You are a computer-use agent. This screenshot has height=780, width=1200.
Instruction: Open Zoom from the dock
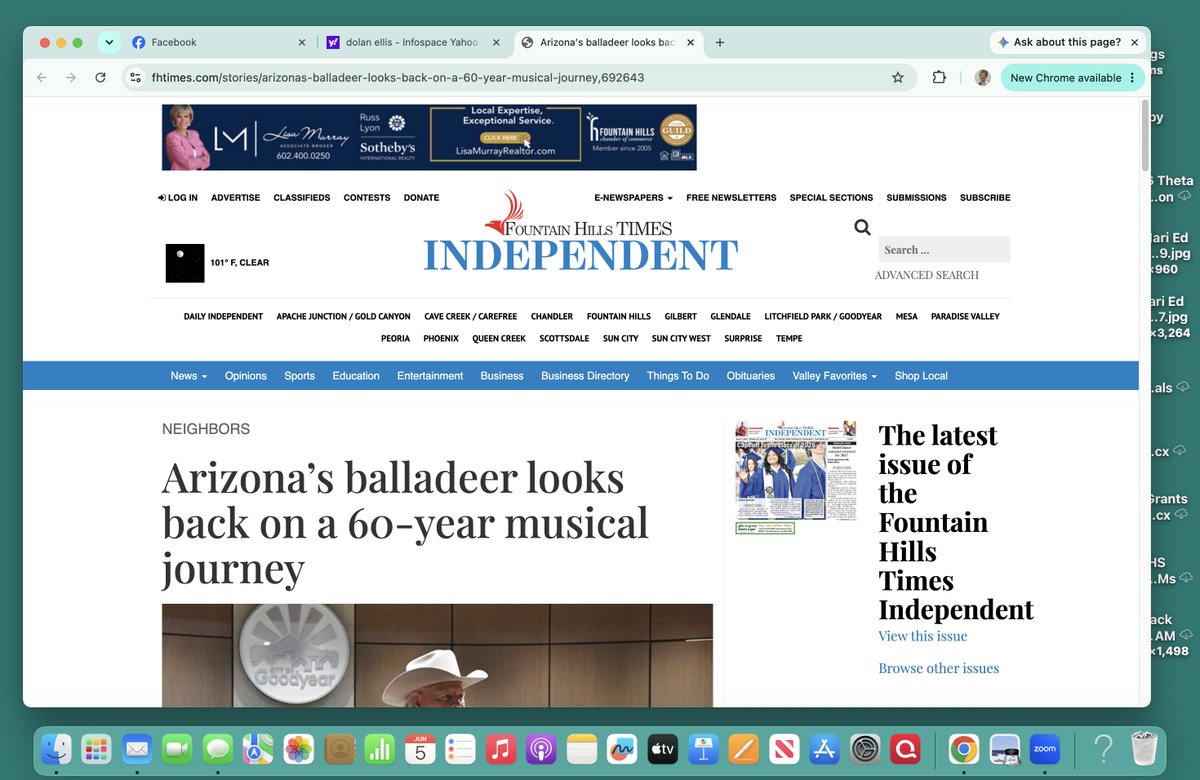1044,748
